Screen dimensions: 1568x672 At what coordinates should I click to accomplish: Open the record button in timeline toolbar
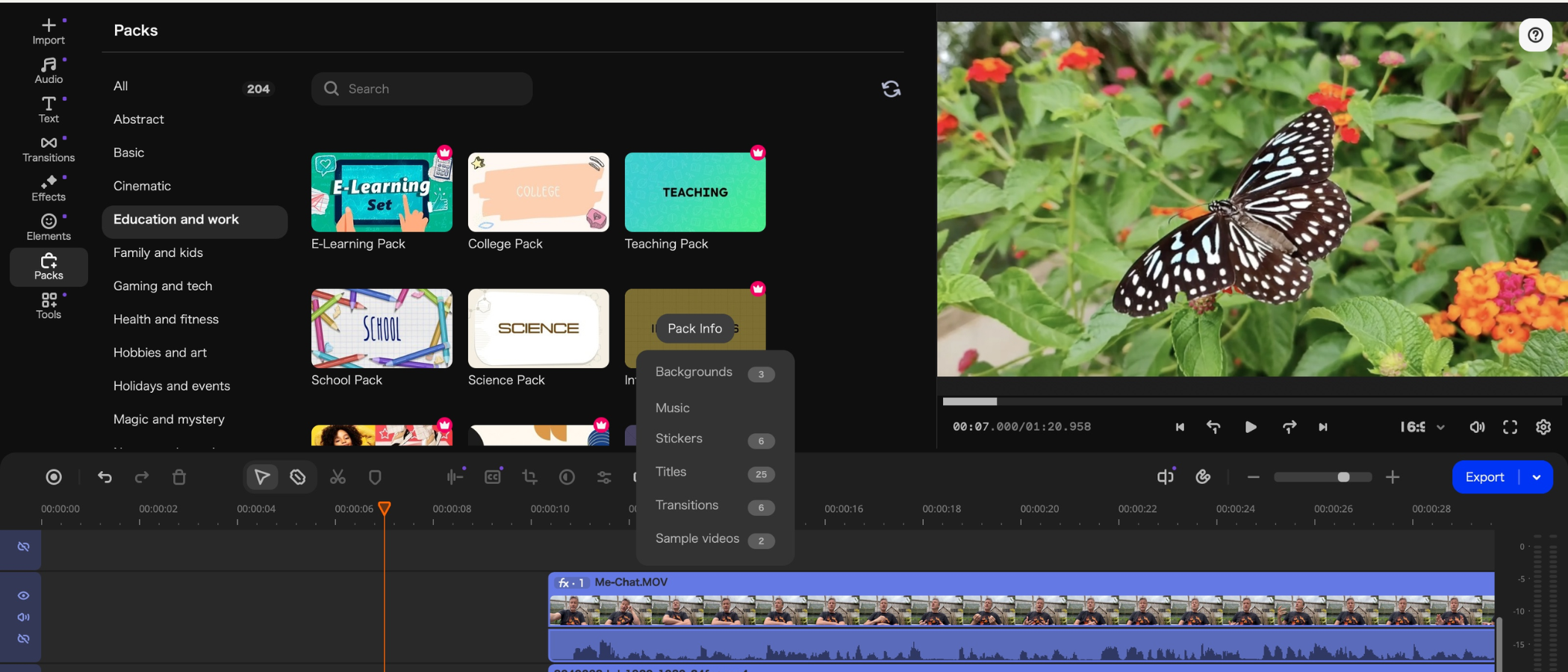click(x=54, y=477)
